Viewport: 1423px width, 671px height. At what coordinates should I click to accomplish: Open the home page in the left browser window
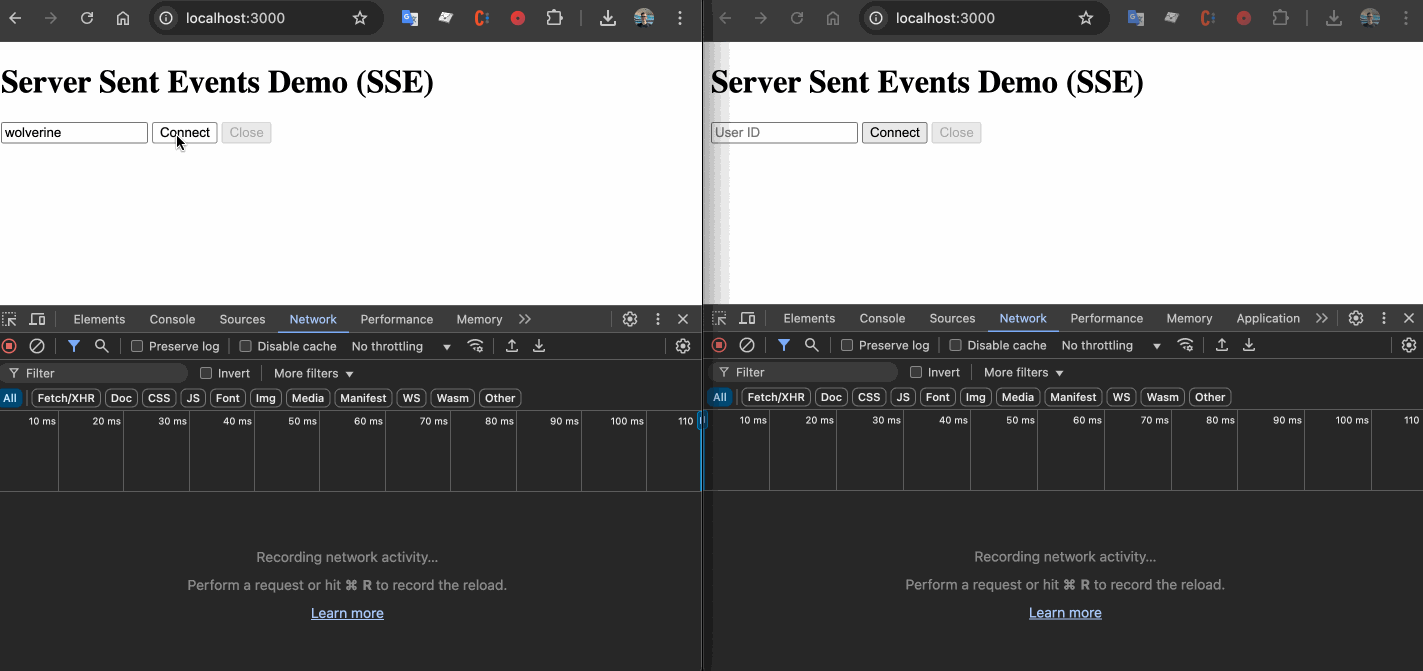pos(123,18)
